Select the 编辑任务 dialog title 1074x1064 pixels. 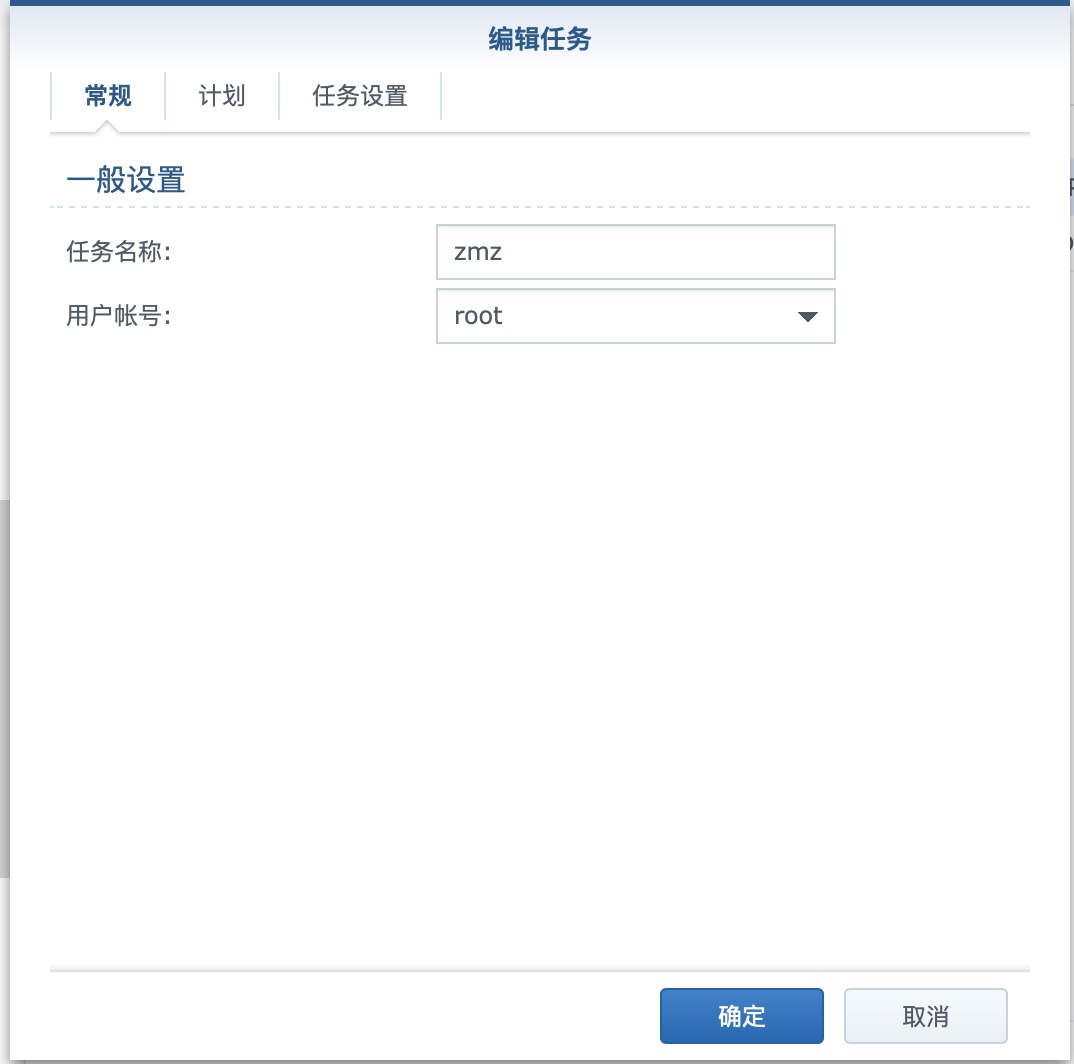[540, 39]
